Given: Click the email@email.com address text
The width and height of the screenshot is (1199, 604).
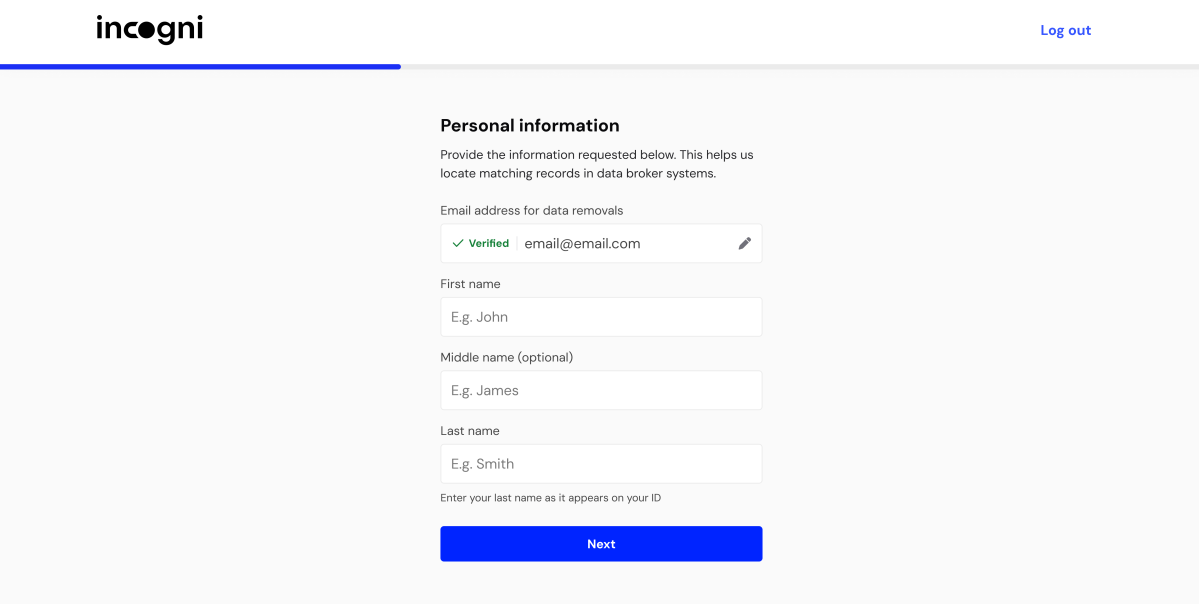Looking at the screenshot, I should (x=582, y=243).
